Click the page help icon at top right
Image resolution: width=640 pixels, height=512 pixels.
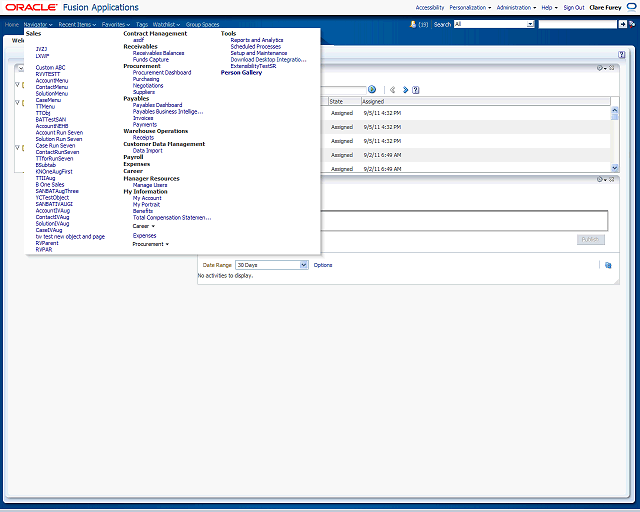click(622, 54)
